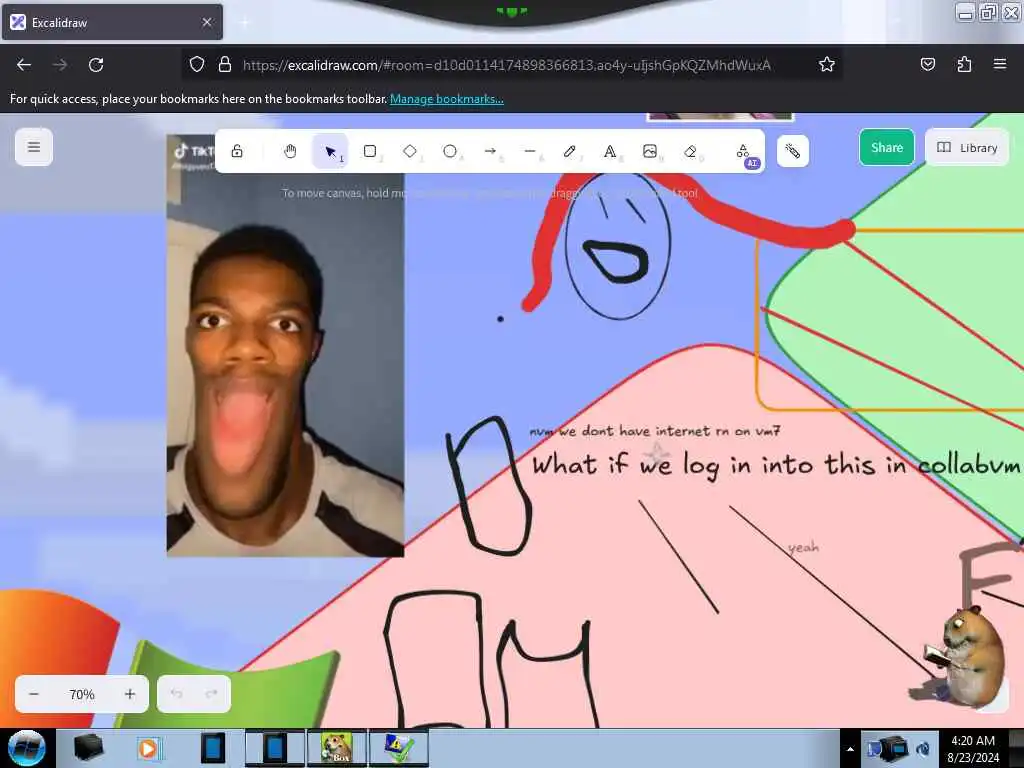
Task: Select the TikTok face image on canvas
Action: (285, 345)
